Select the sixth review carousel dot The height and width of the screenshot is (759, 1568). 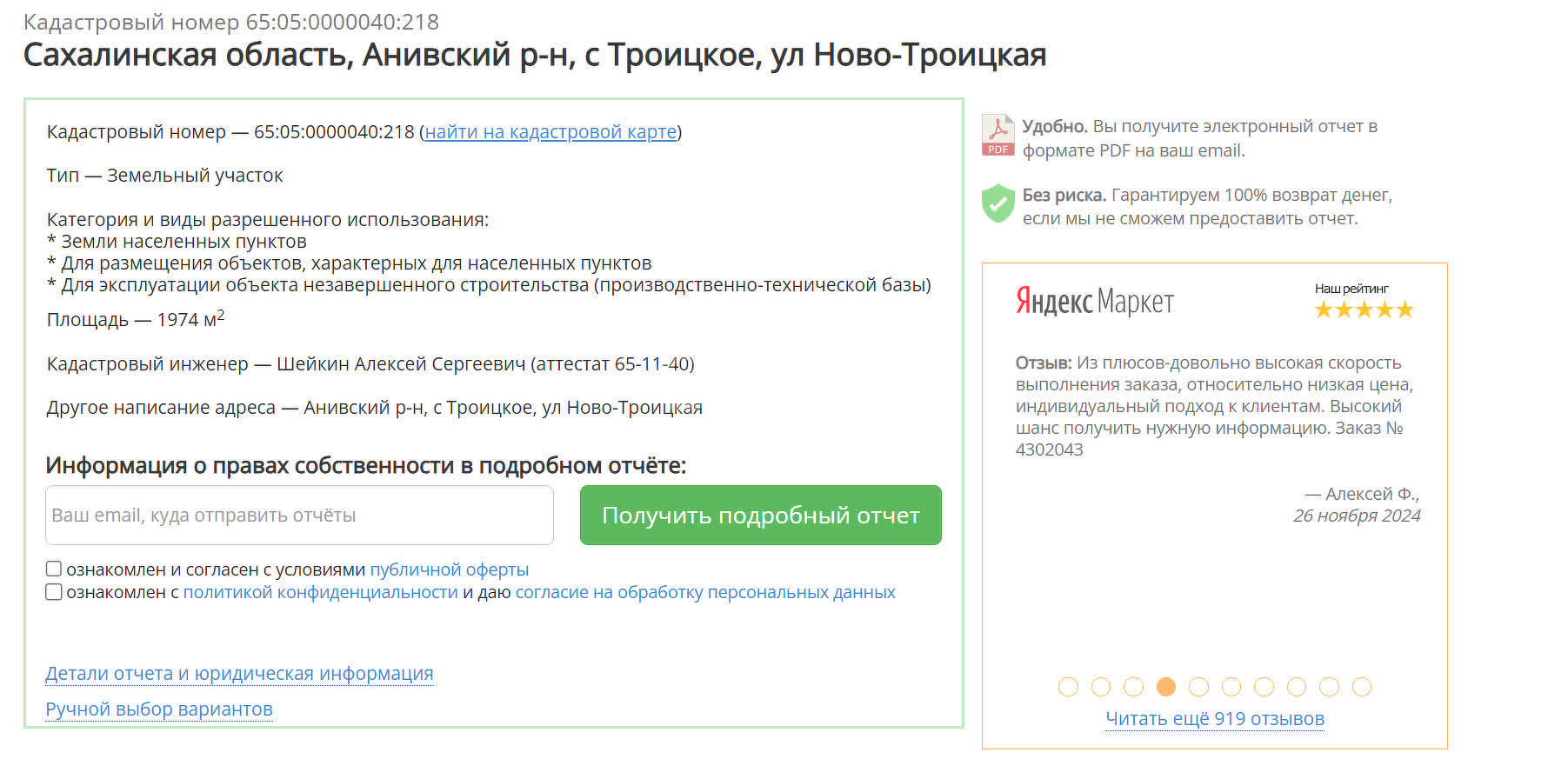(1231, 687)
